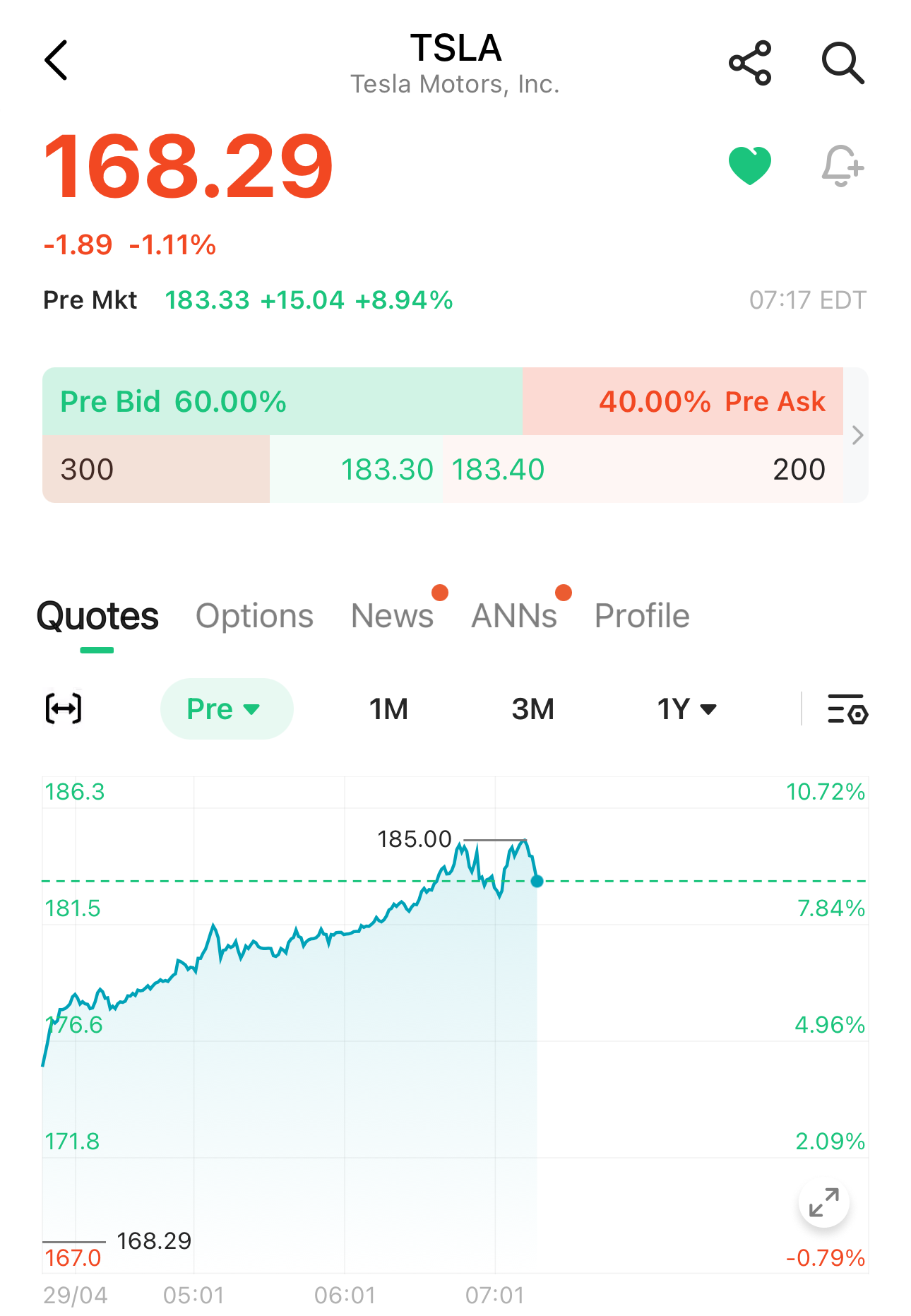Select the 1M chart range
This screenshot has height=1316, width=911.
[388, 709]
